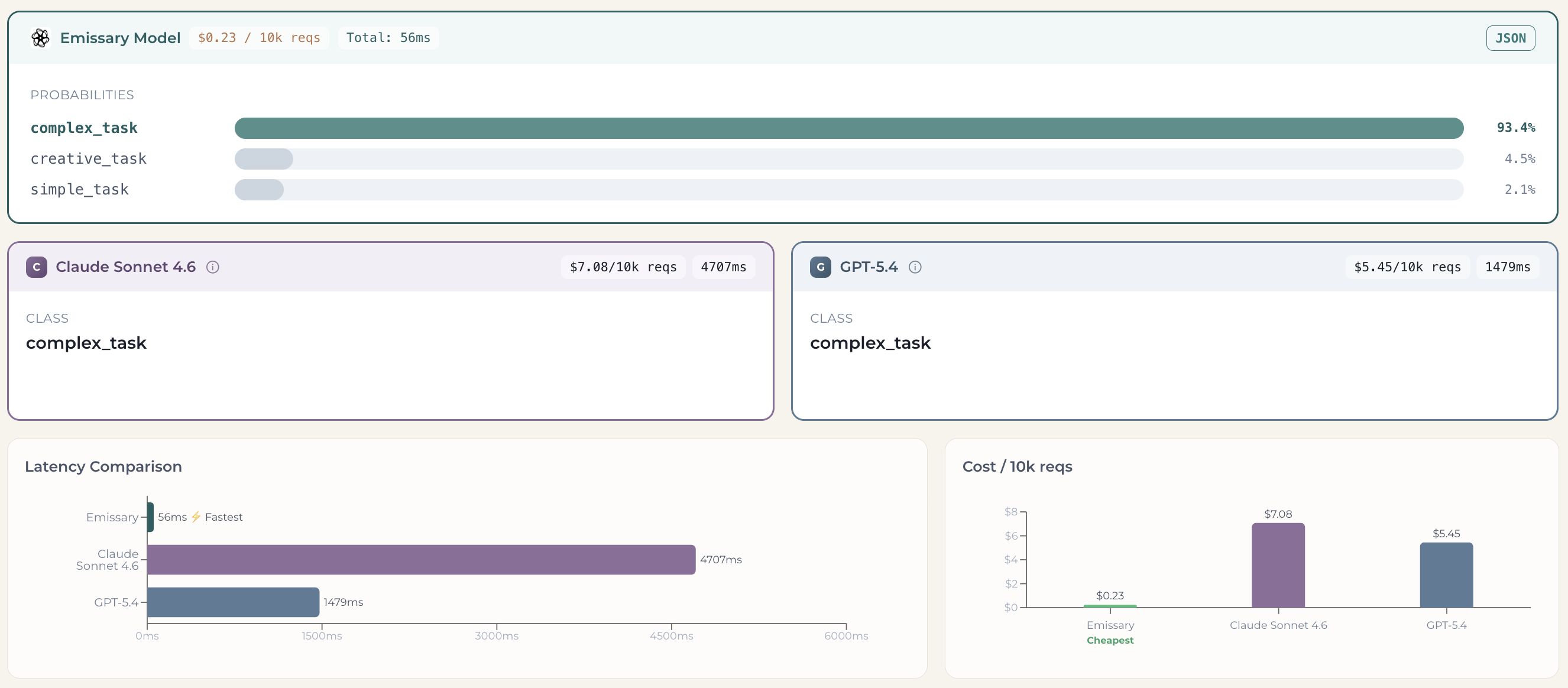1568x688 pixels.
Task: Click the GPT-5.4 bar in the cost chart
Action: [x=1446, y=575]
